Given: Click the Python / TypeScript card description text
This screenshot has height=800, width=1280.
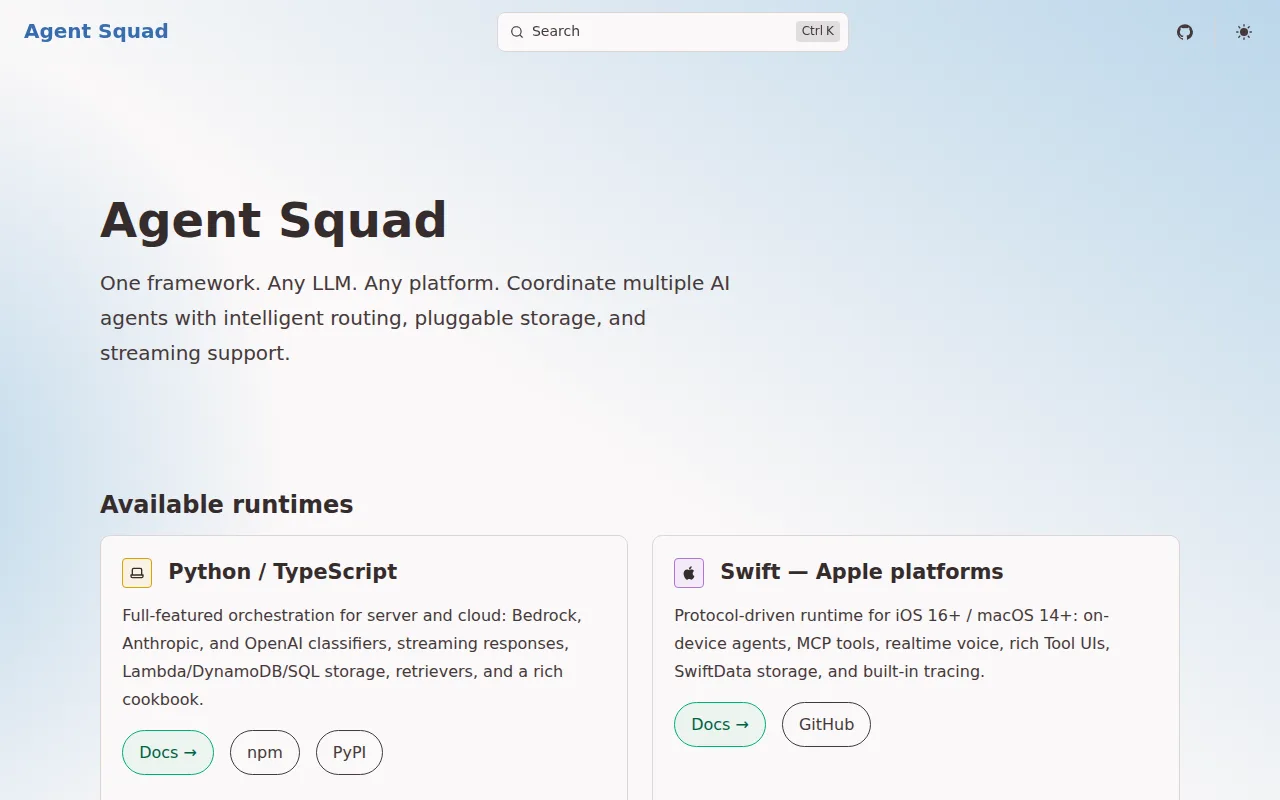Looking at the screenshot, I should pos(352,657).
